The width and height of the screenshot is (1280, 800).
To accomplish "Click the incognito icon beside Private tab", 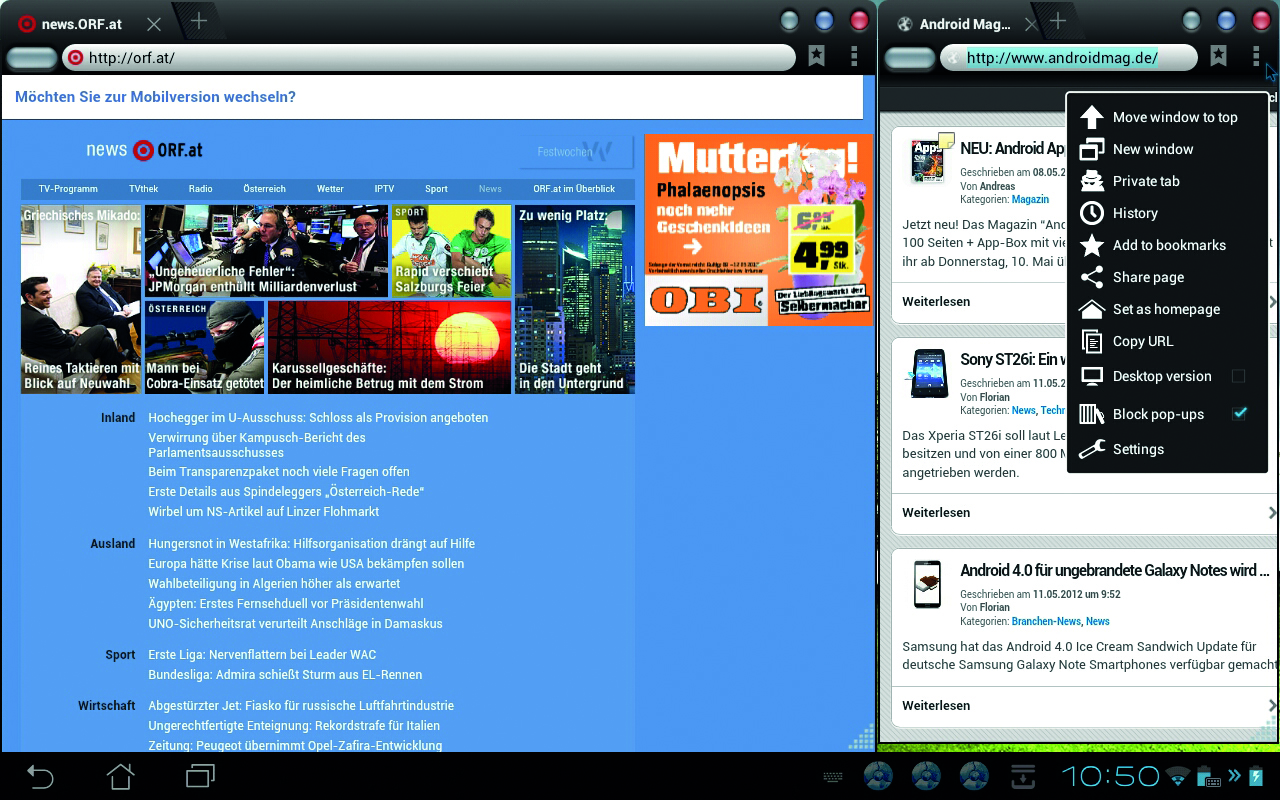I will [1091, 181].
